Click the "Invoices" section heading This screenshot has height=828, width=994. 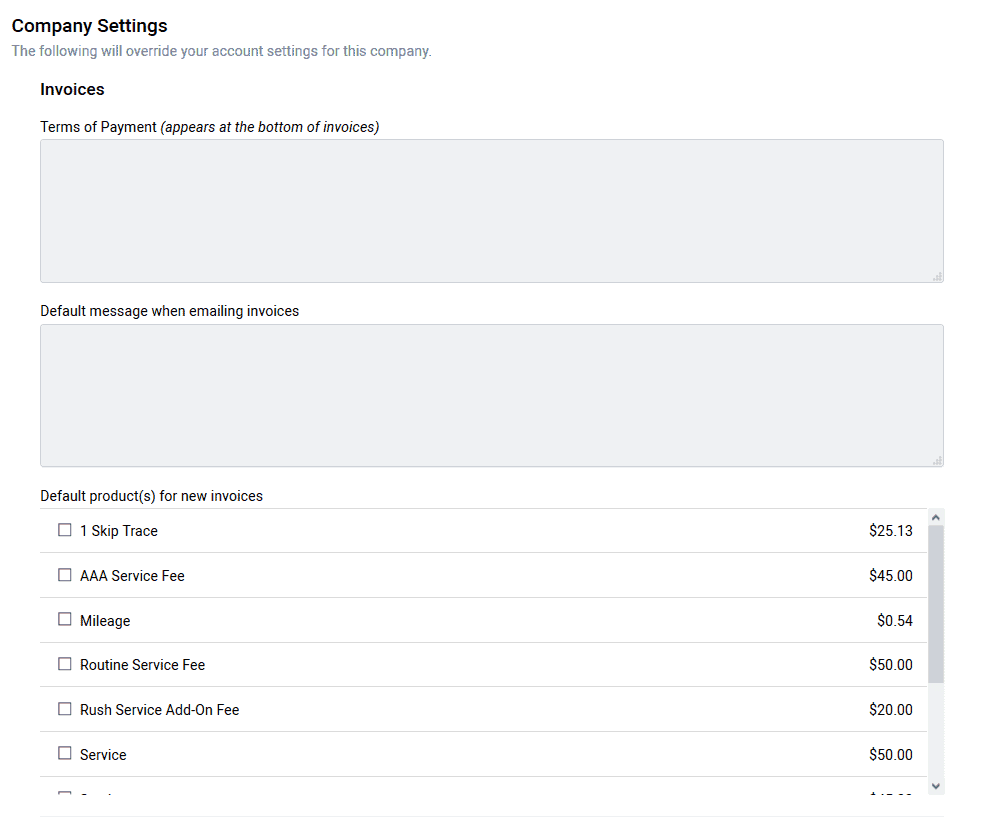72,89
